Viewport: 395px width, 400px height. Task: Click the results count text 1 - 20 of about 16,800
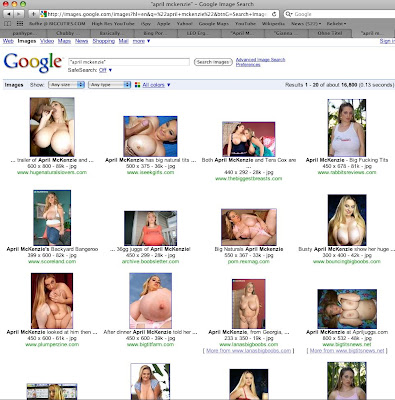(331, 85)
